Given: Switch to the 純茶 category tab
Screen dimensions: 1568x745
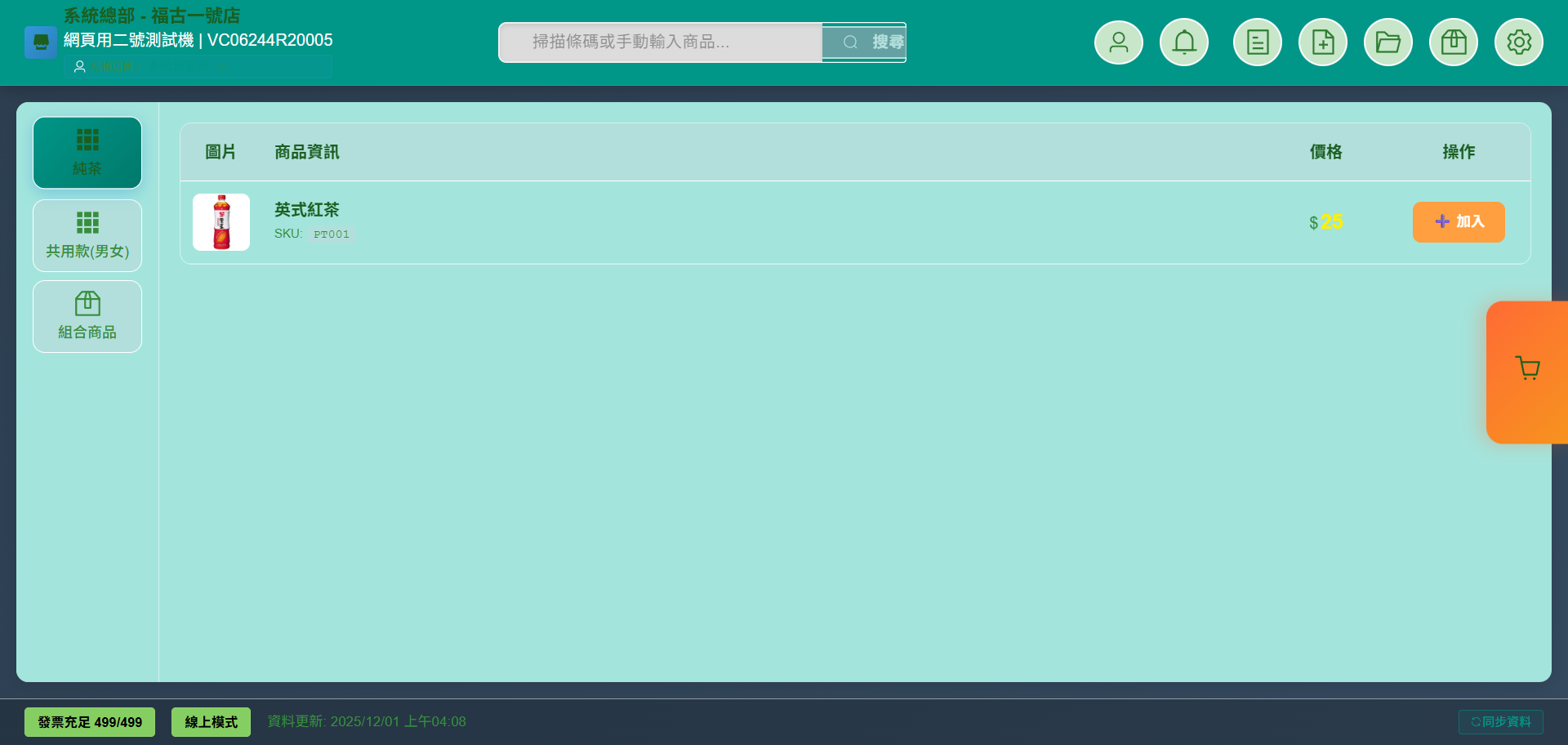Looking at the screenshot, I should point(87,153).
